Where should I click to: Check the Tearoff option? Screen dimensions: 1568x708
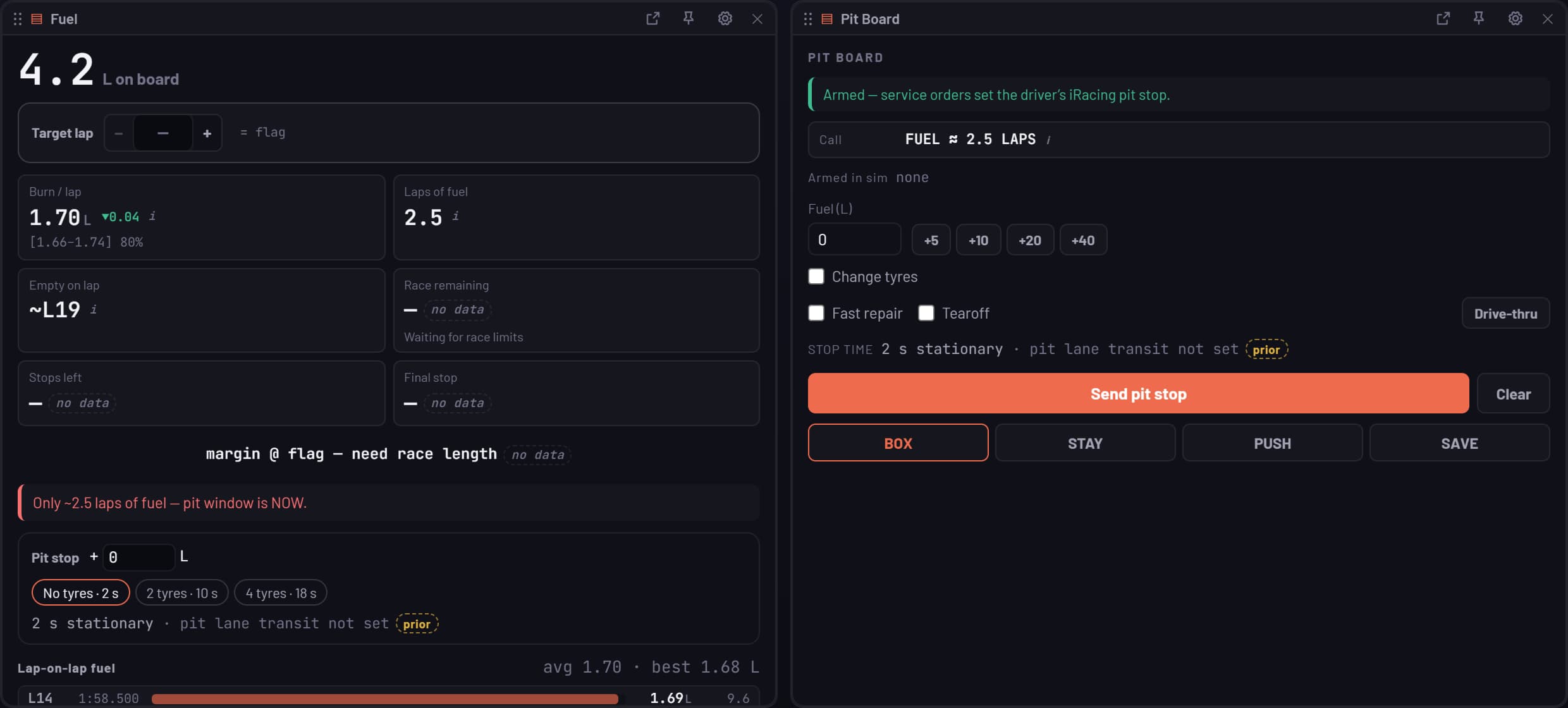(x=926, y=313)
